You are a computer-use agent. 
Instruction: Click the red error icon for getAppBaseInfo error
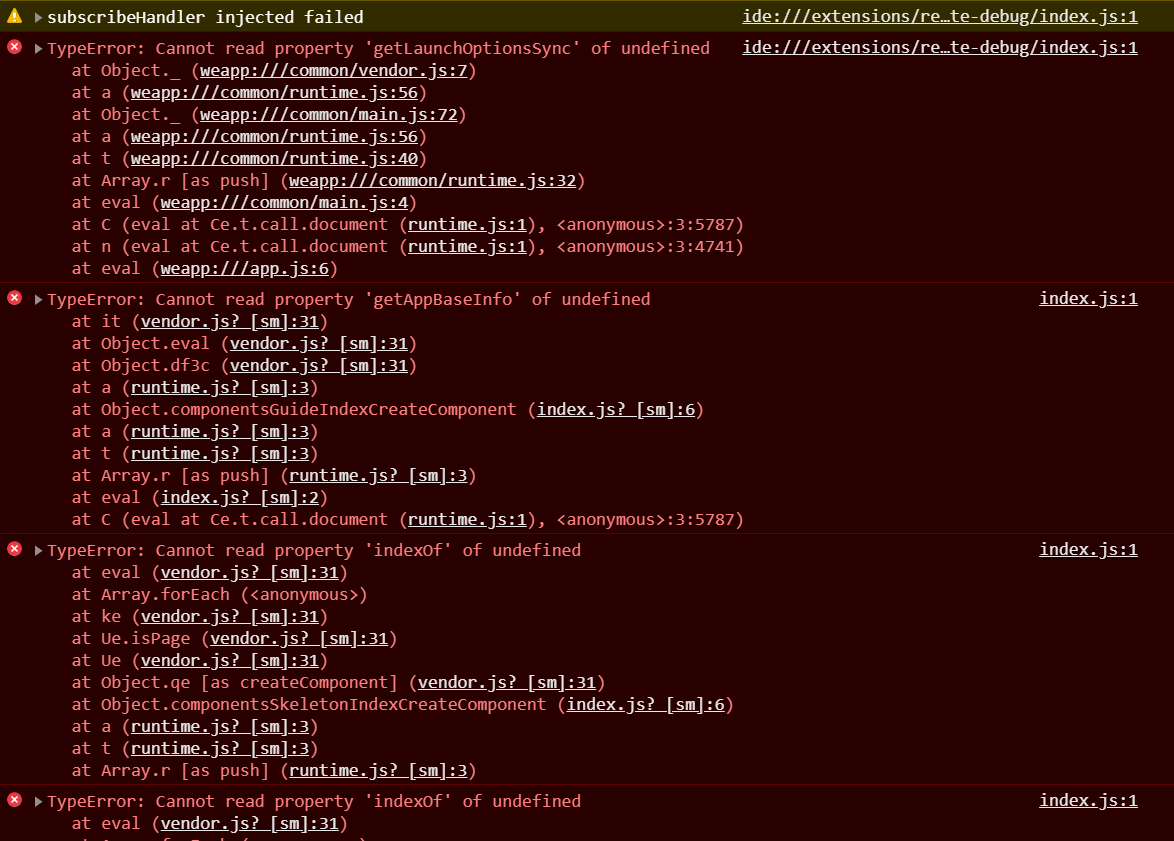pos(14,299)
